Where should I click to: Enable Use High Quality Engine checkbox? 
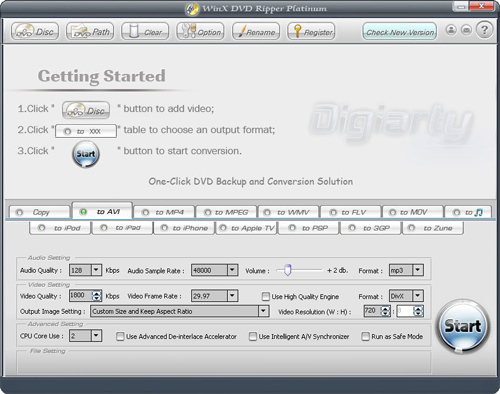(x=266, y=297)
